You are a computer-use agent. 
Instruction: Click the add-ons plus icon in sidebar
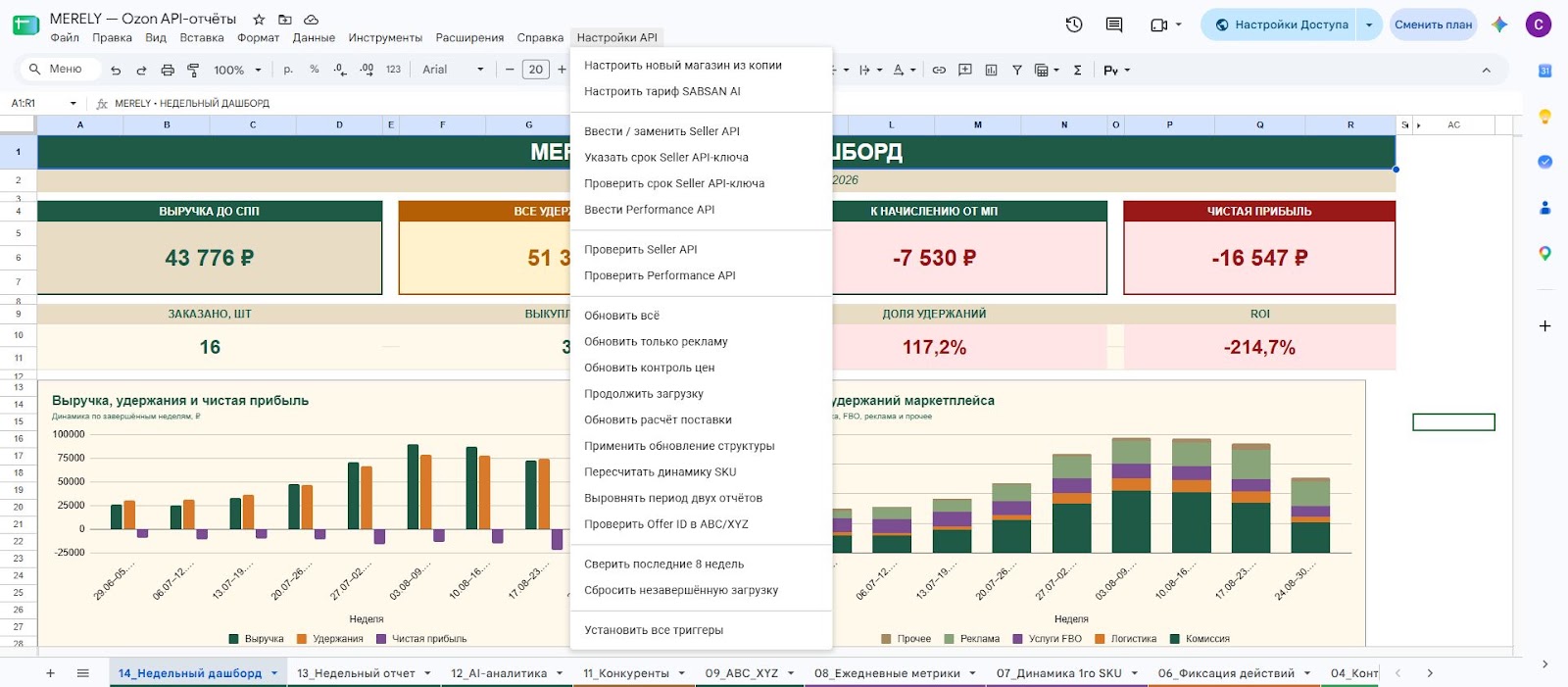point(1544,325)
